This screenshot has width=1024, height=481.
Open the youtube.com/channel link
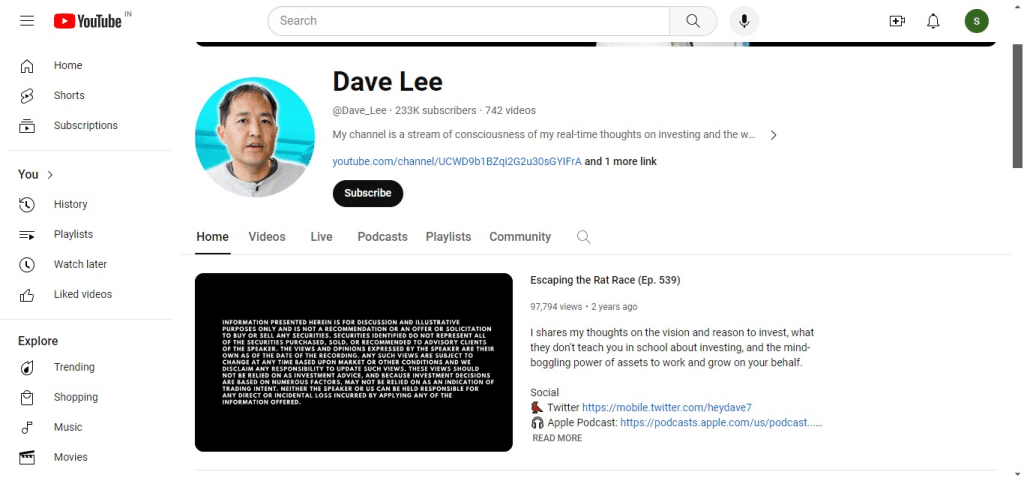click(456, 161)
